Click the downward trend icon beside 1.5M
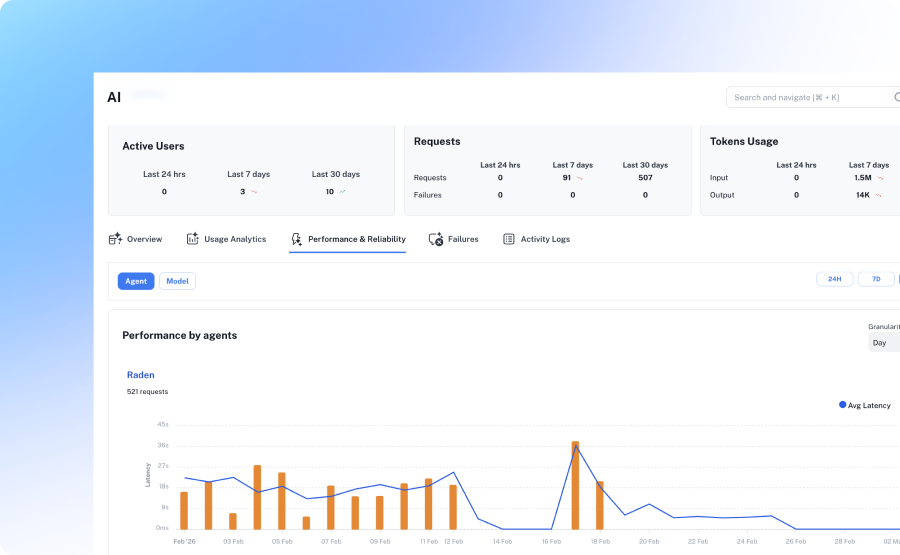 (x=880, y=178)
